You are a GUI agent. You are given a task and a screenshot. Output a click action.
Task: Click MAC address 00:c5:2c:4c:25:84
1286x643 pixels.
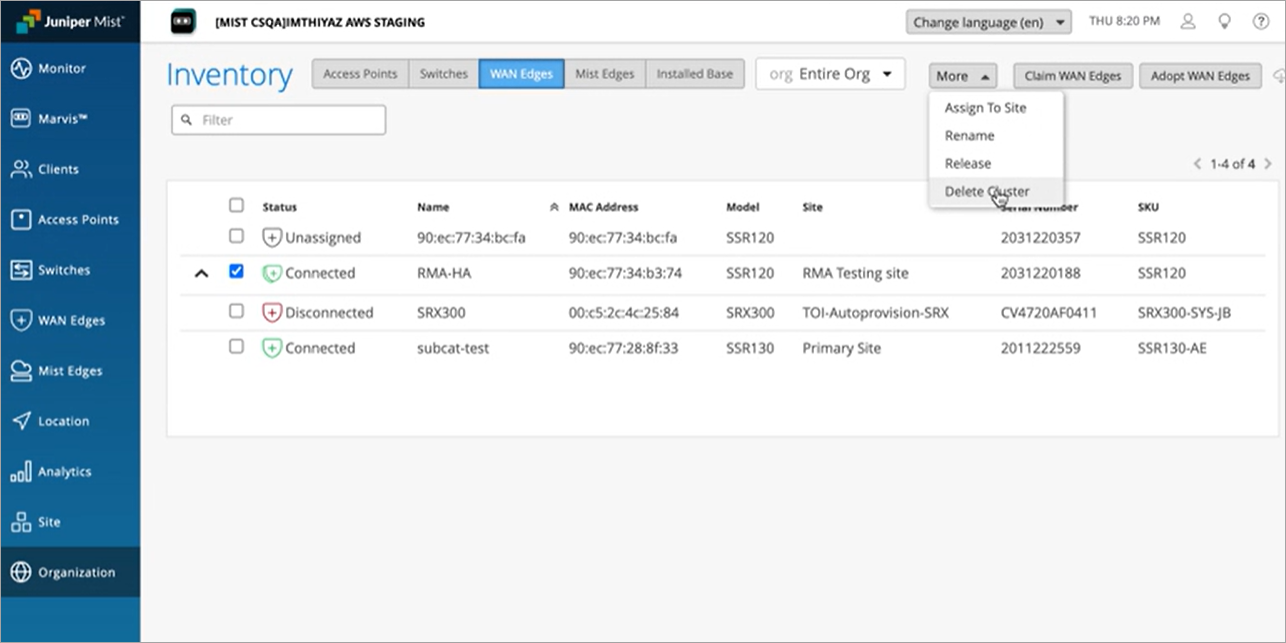(623, 313)
